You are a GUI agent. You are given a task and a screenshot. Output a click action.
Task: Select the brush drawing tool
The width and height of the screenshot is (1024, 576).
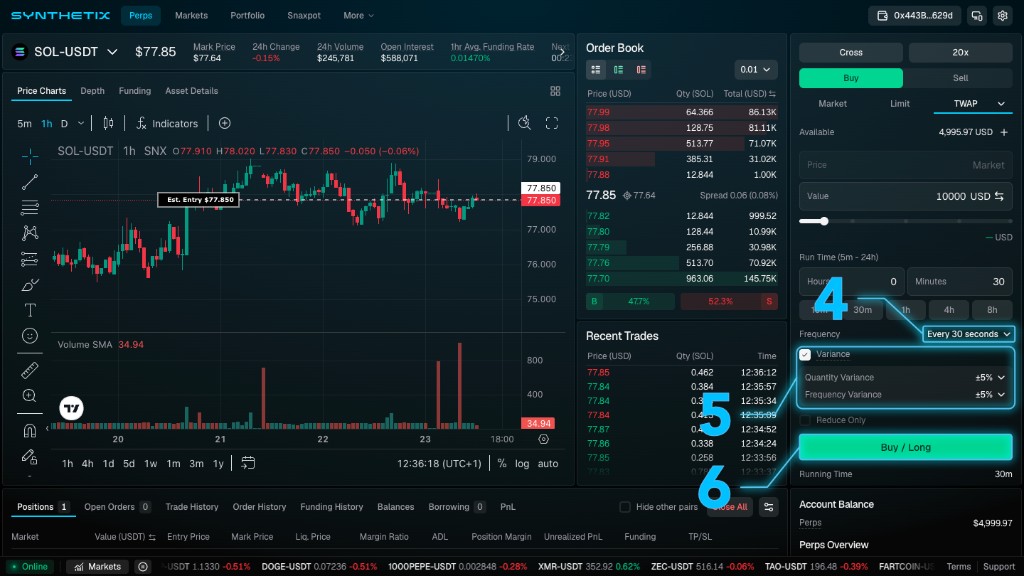[x=29, y=285]
